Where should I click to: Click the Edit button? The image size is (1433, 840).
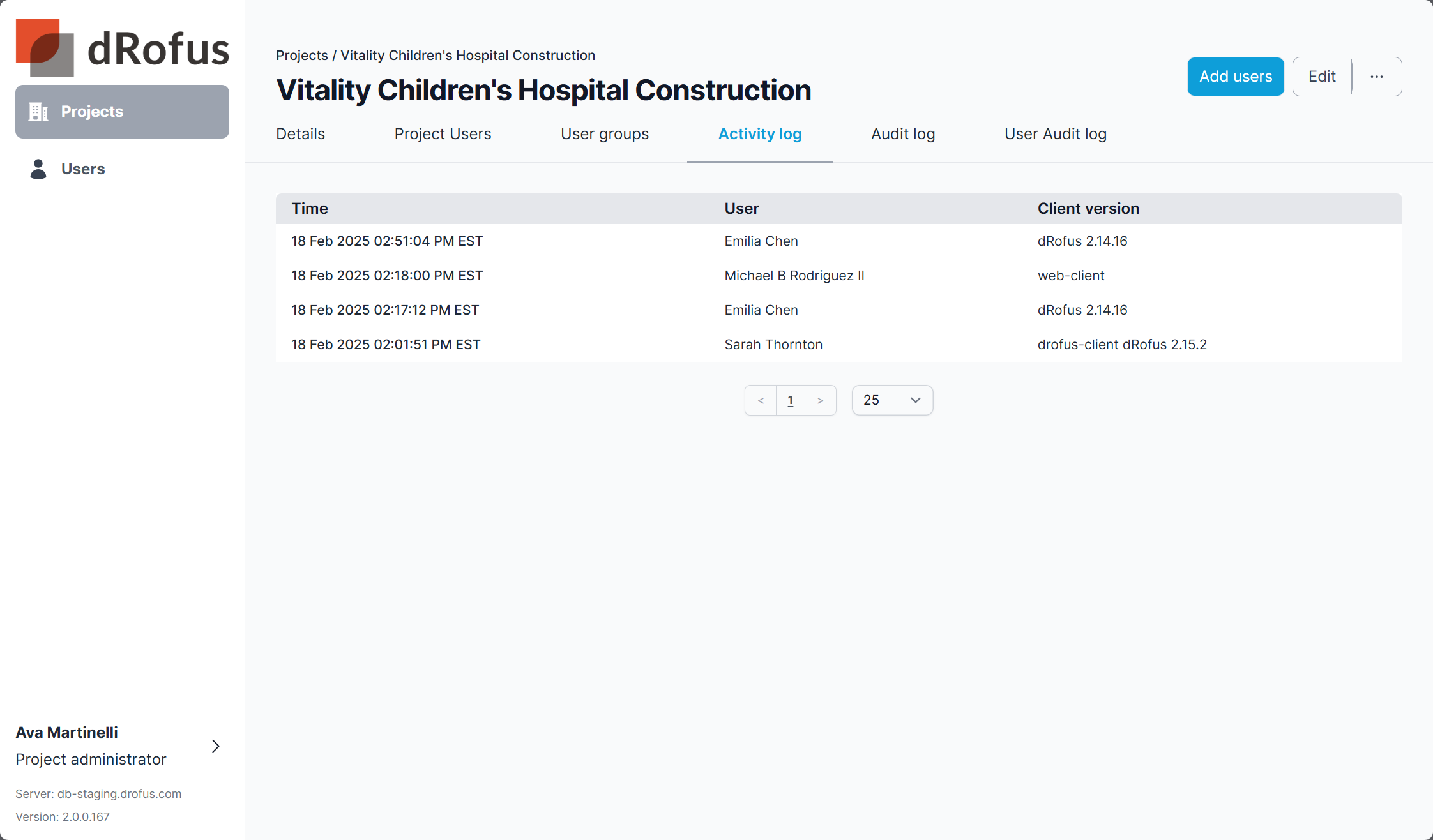point(1322,77)
